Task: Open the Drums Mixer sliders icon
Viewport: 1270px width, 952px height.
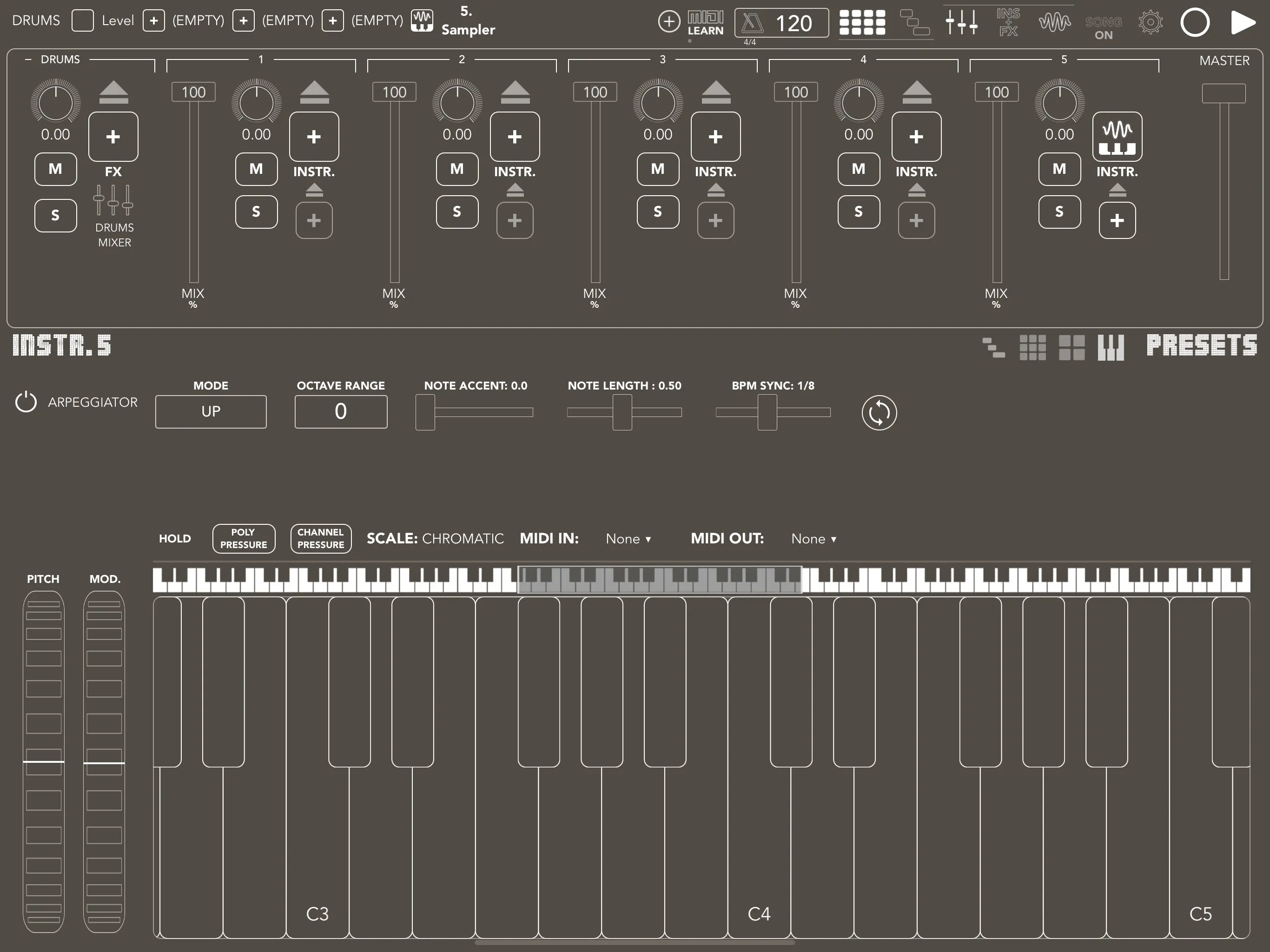Action: tap(113, 200)
